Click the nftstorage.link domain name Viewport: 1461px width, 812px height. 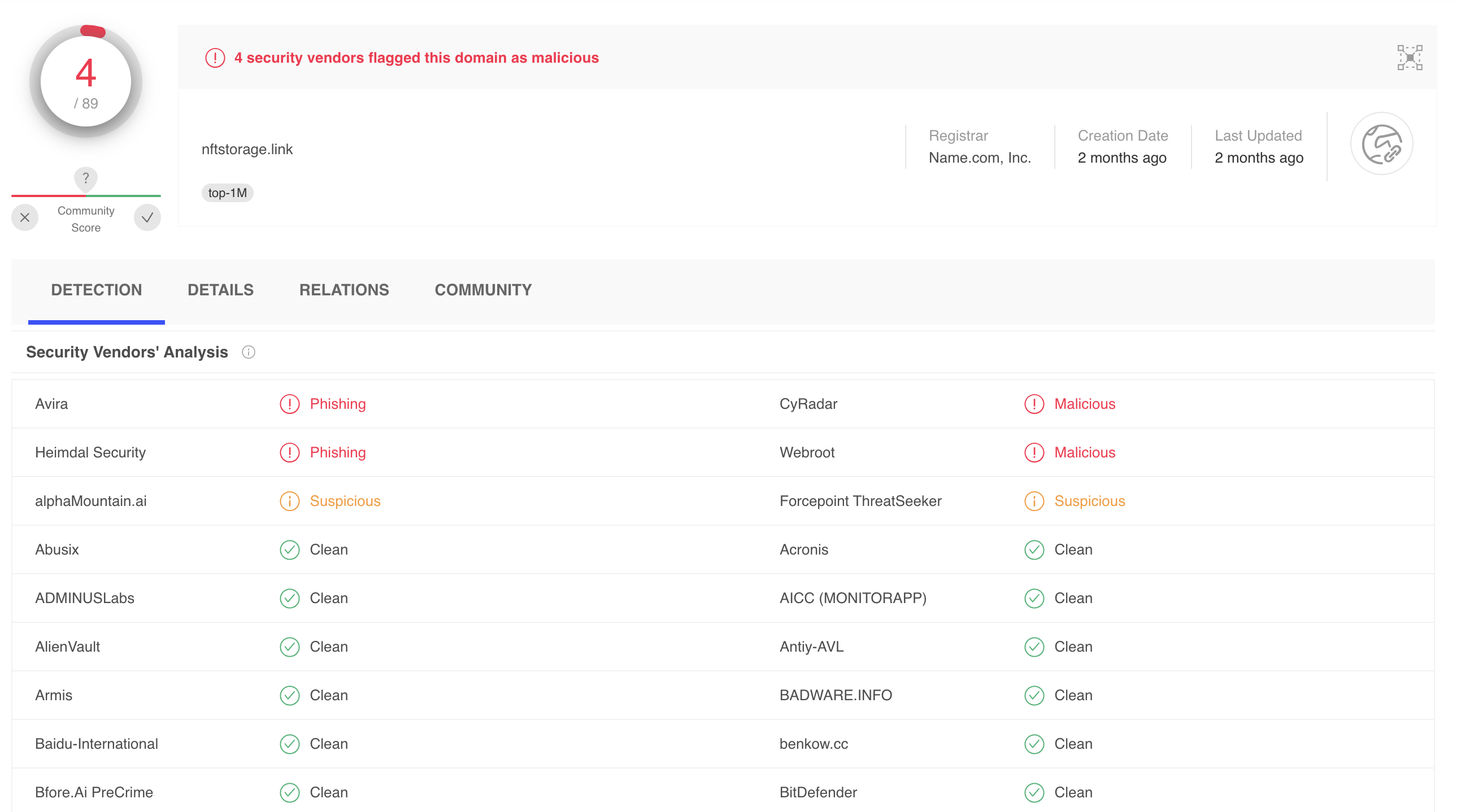click(247, 149)
